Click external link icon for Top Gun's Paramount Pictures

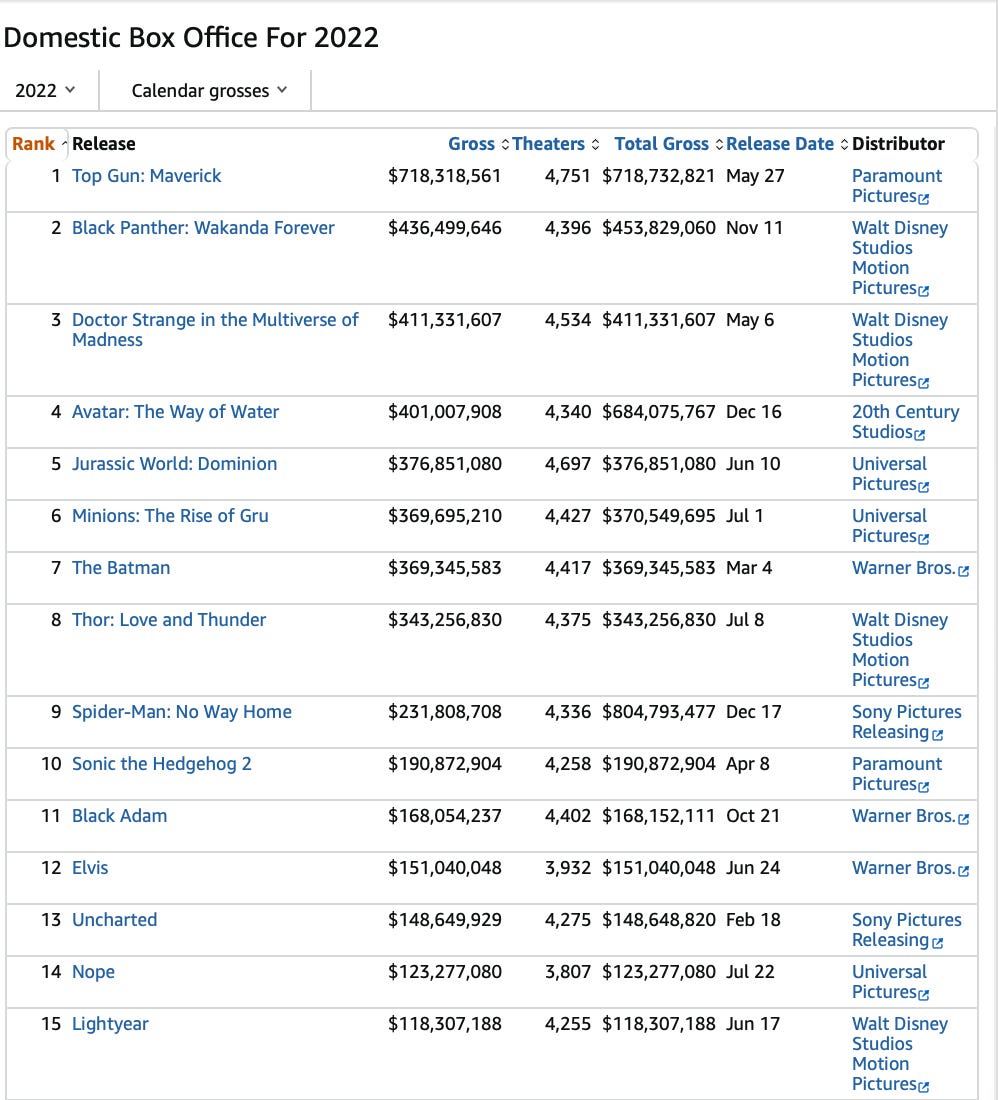924,199
